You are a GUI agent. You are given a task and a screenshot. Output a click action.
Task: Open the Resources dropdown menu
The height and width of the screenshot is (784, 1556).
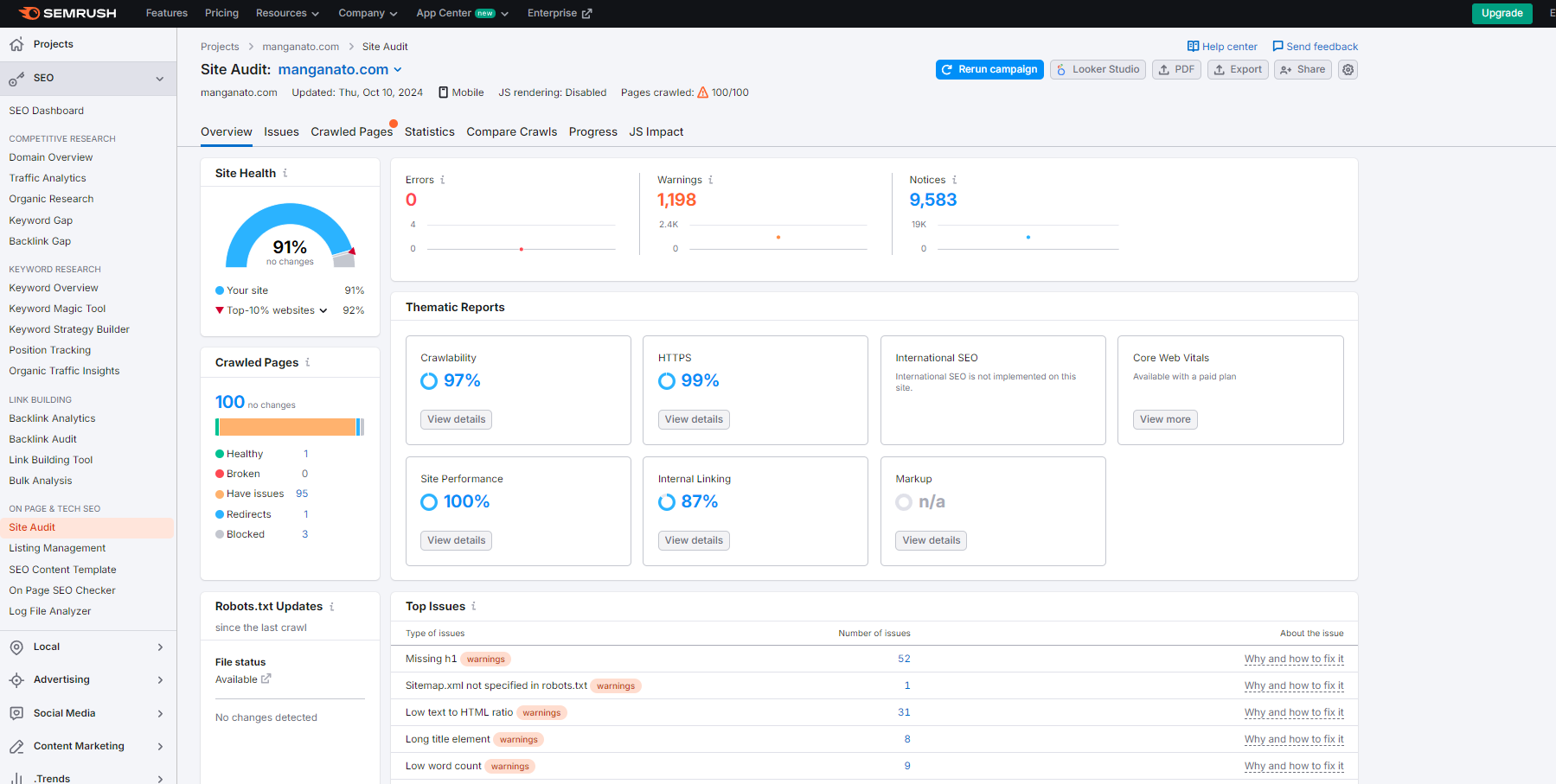[287, 13]
